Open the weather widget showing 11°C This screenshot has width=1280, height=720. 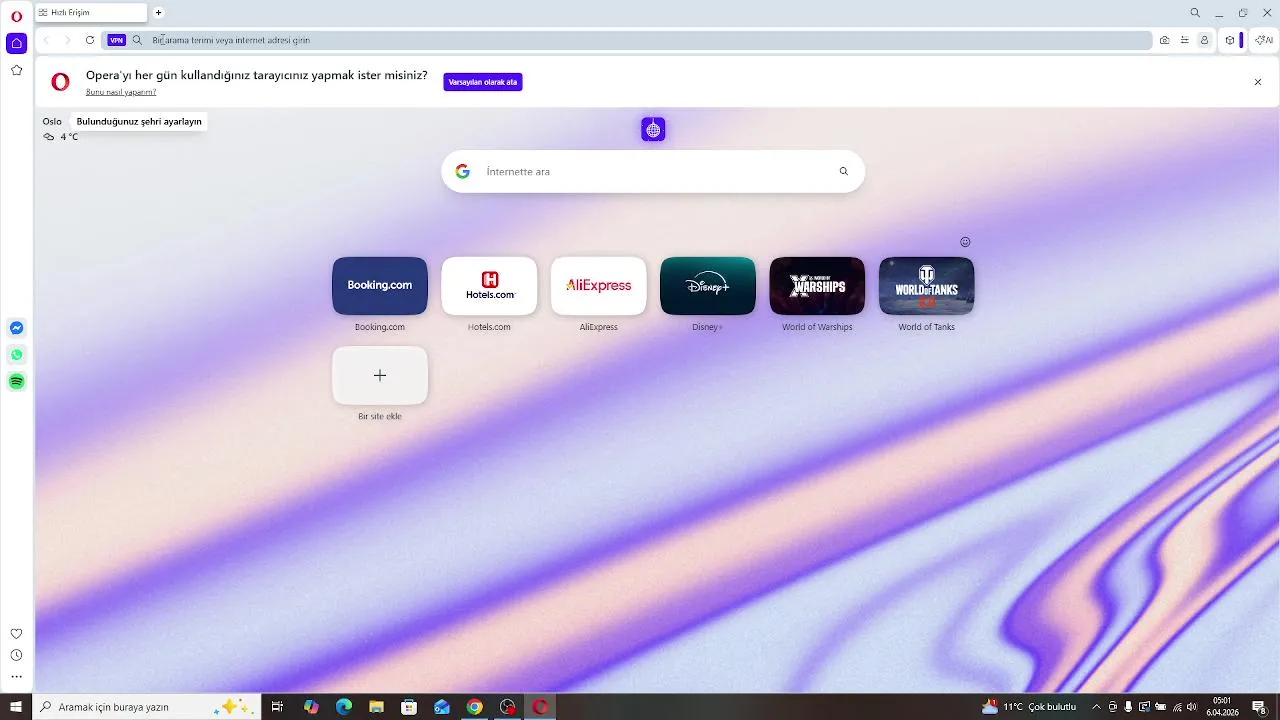[1029, 707]
